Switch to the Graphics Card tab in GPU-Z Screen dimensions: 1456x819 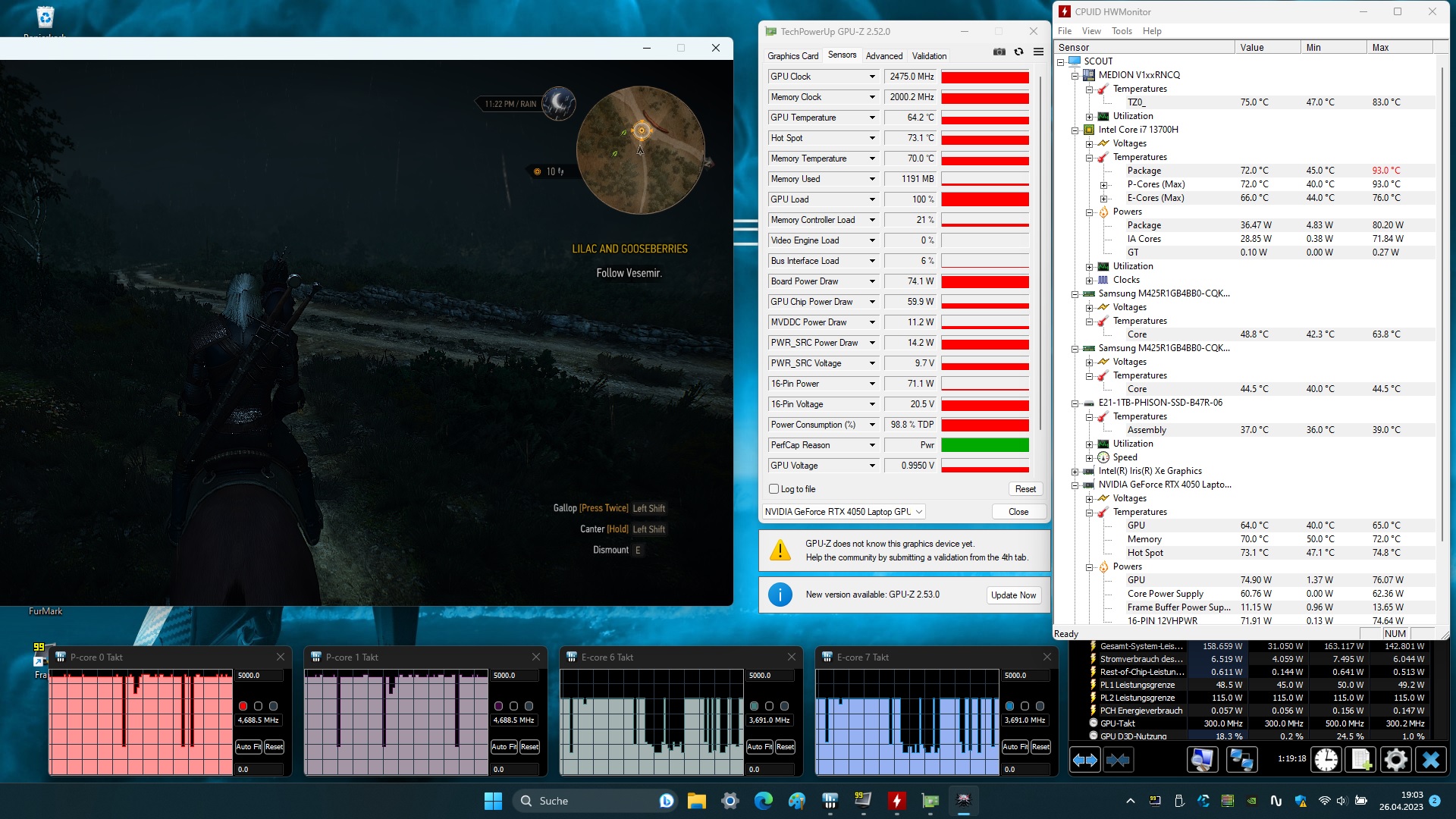(x=792, y=56)
